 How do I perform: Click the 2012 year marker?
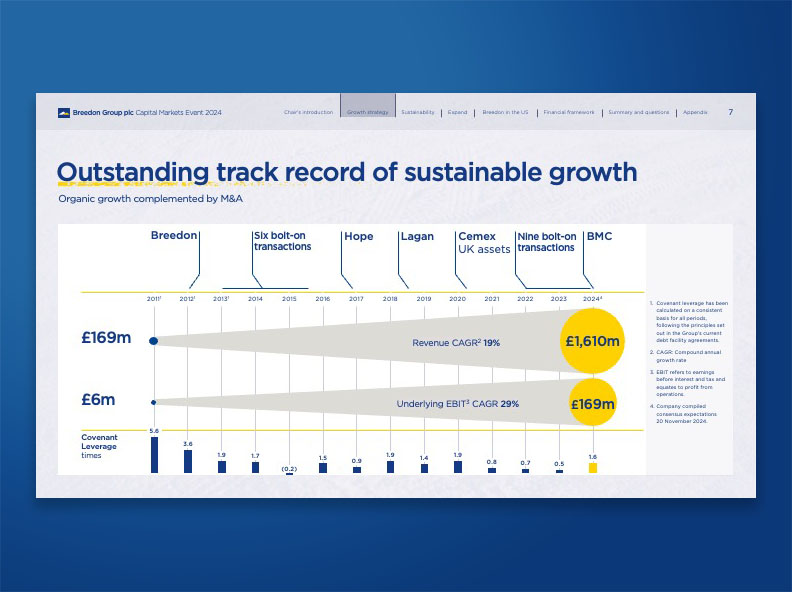(187, 299)
